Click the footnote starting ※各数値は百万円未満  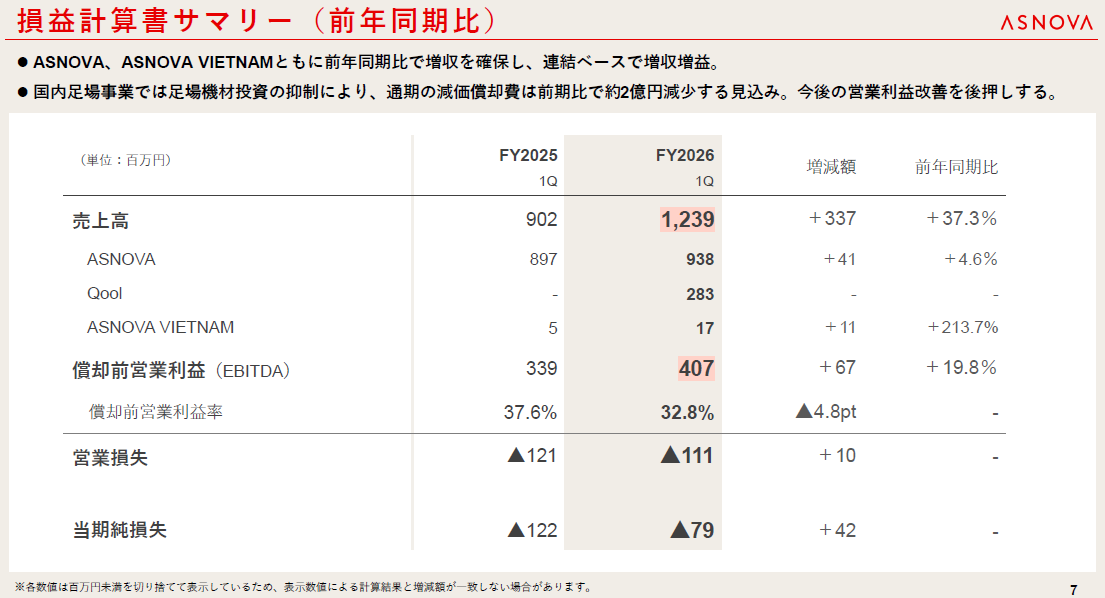tap(304, 587)
